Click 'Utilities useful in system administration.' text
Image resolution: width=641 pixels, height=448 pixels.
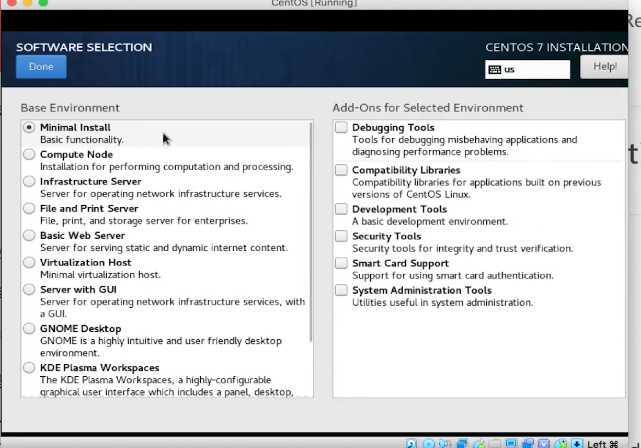point(443,302)
